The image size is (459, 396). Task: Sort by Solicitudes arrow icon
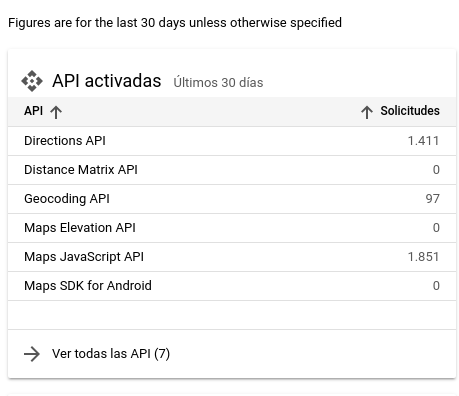click(367, 112)
